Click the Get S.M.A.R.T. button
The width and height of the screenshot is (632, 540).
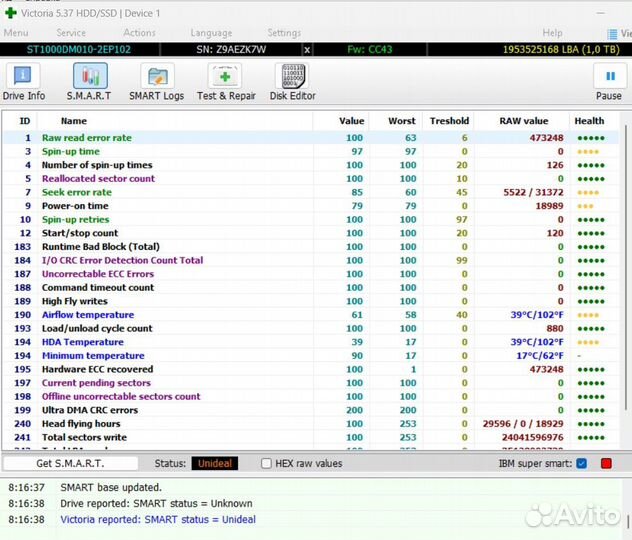pyautogui.click(x=70, y=463)
